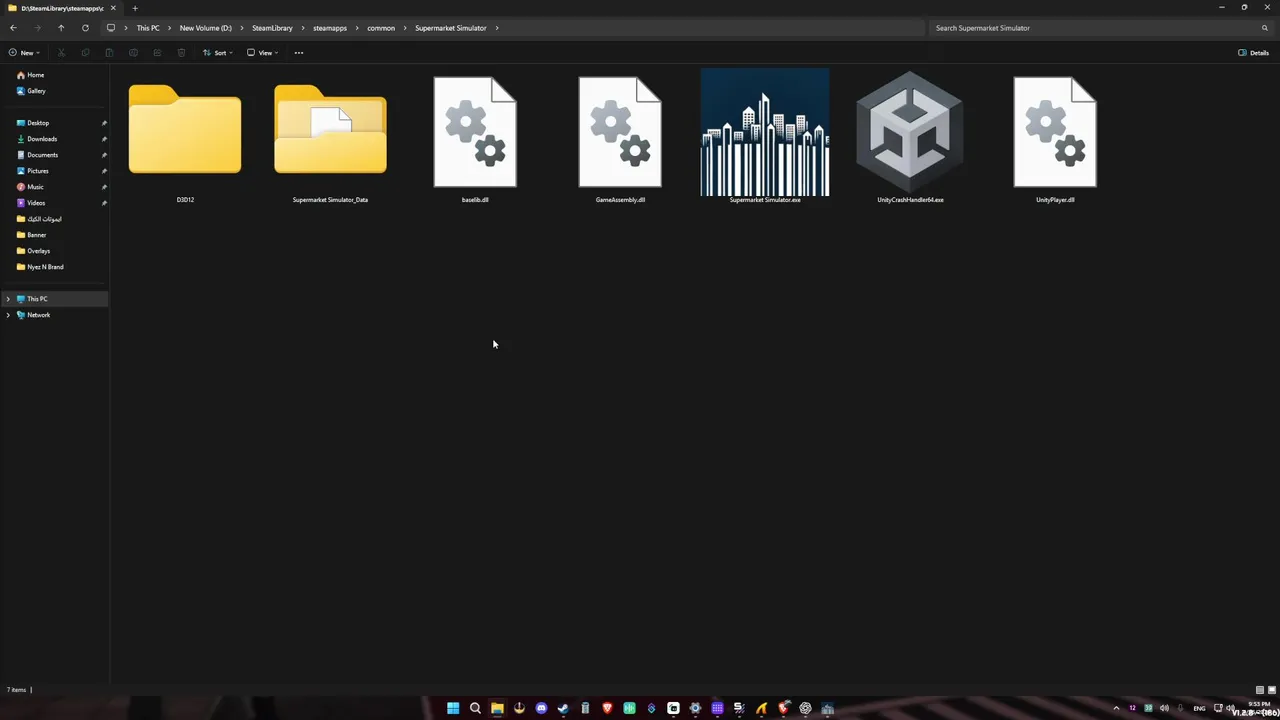Image resolution: width=1280 pixels, height=720 pixels.
Task: Click 'Supermarket Simulator' in the breadcrumb
Action: pos(451,28)
